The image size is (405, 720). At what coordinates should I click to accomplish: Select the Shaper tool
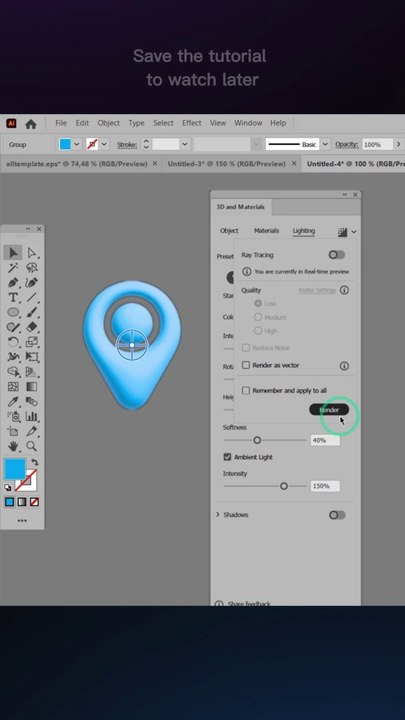pos(13,327)
